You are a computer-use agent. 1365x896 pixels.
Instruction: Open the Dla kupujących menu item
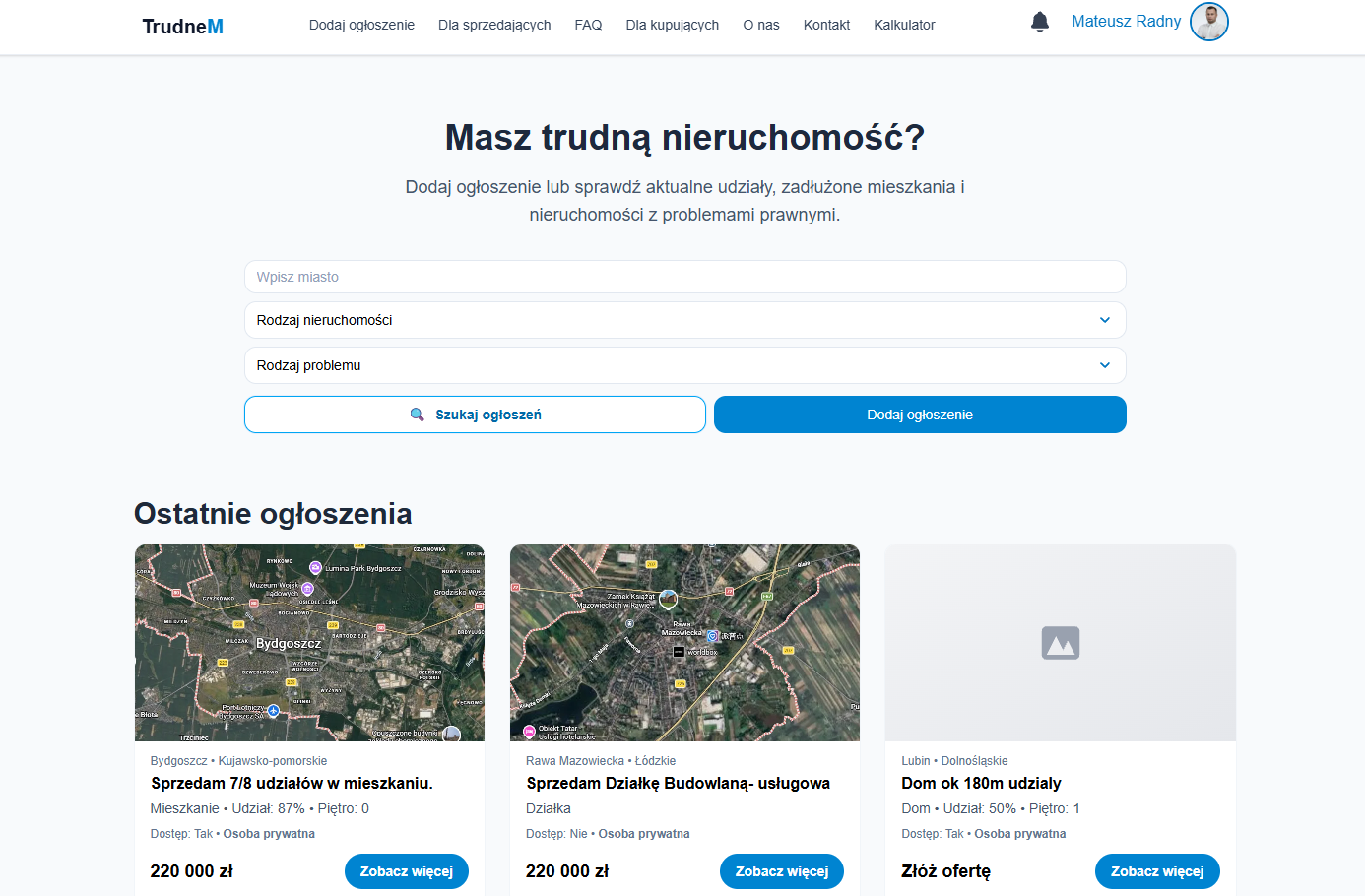(x=673, y=25)
